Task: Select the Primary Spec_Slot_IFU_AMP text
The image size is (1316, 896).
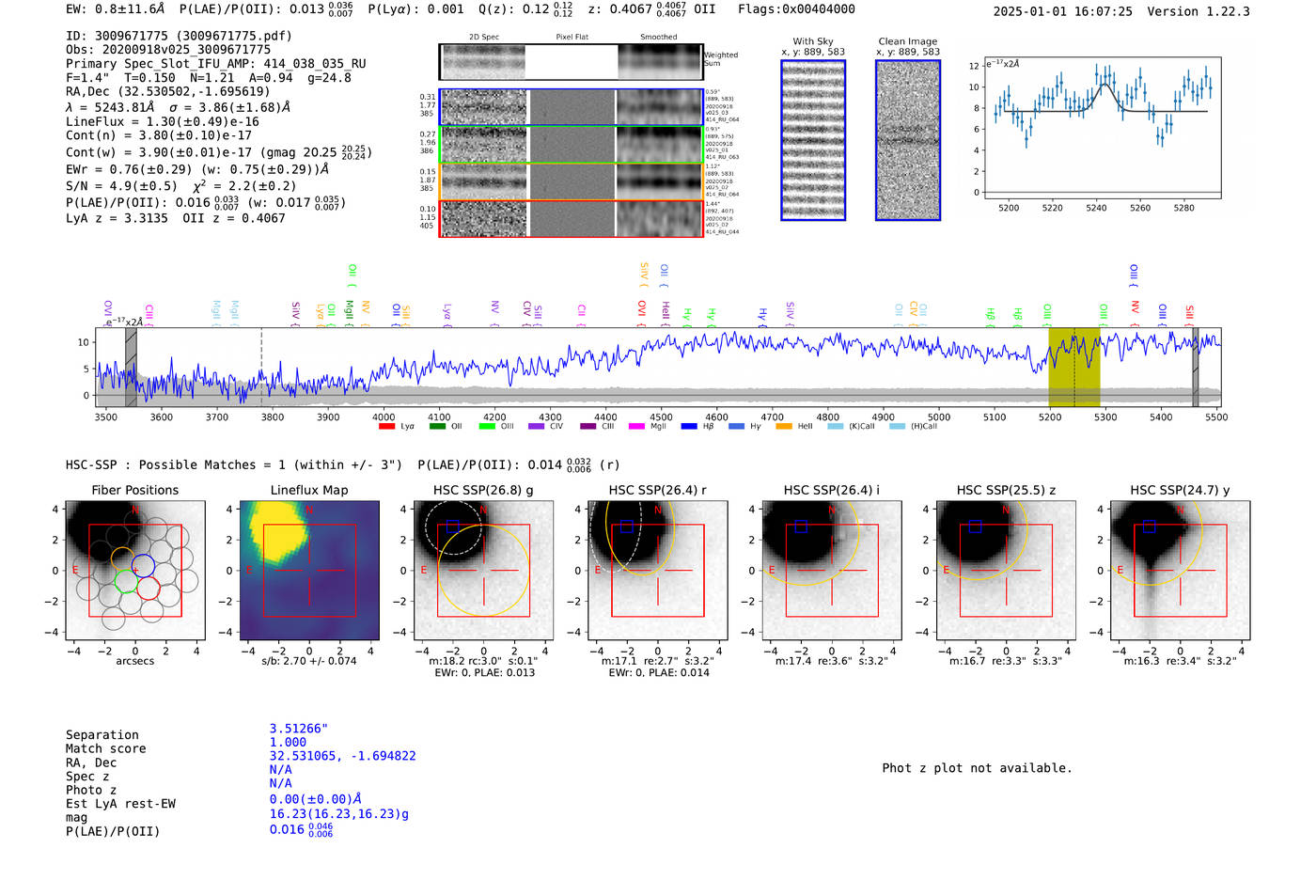Action: pyautogui.click(x=216, y=64)
